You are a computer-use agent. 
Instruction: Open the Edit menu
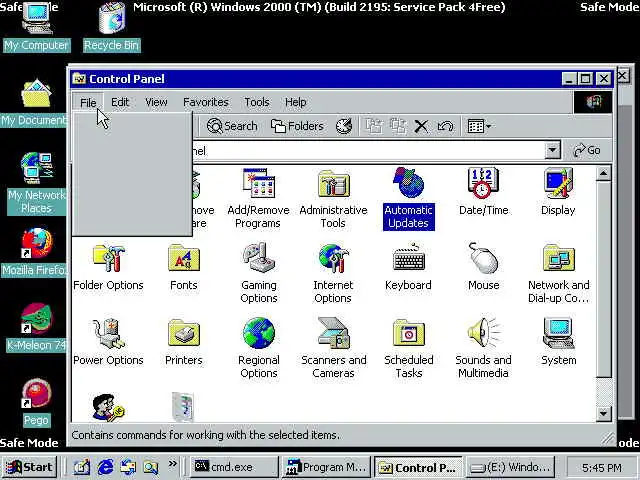pos(120,102)
